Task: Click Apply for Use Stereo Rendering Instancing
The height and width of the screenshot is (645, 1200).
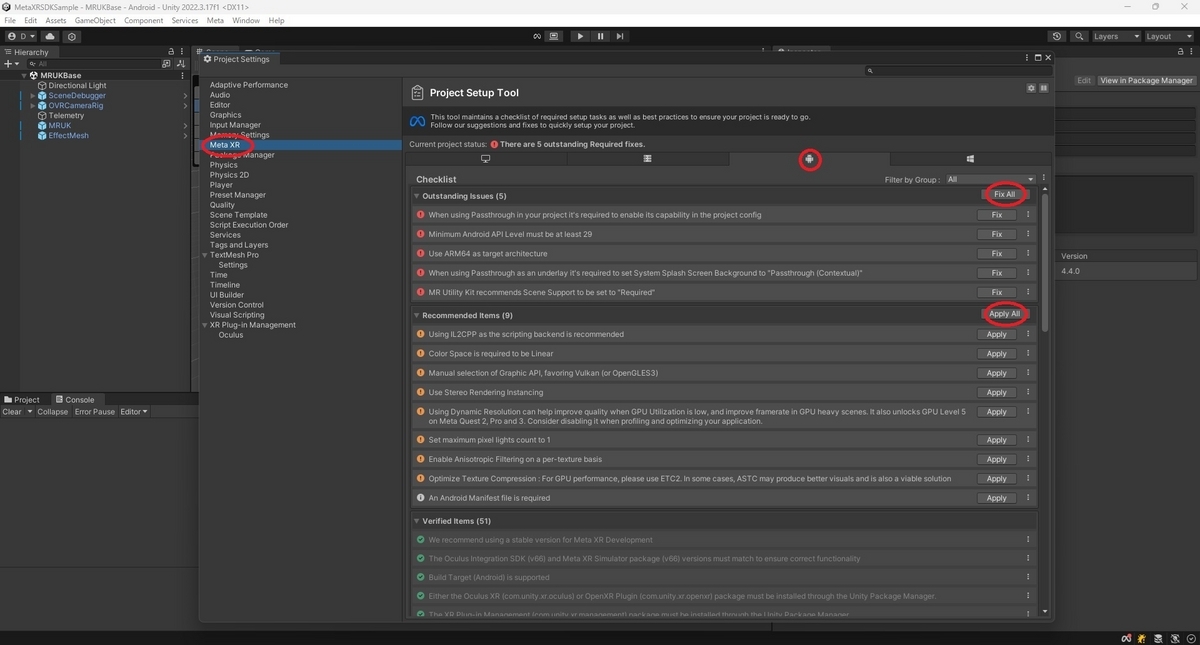Action: click(997, 393)
